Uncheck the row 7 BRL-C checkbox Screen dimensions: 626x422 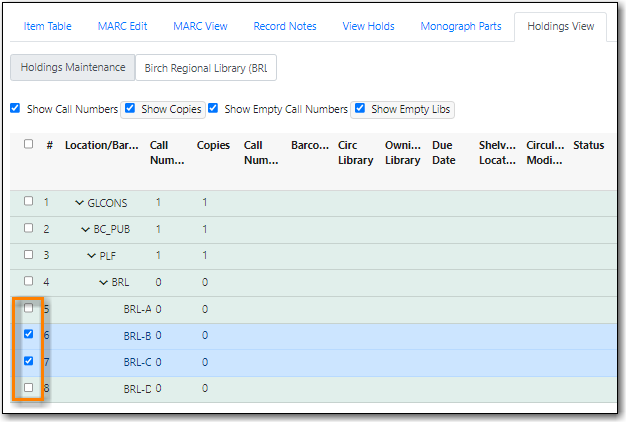[29, 360]
